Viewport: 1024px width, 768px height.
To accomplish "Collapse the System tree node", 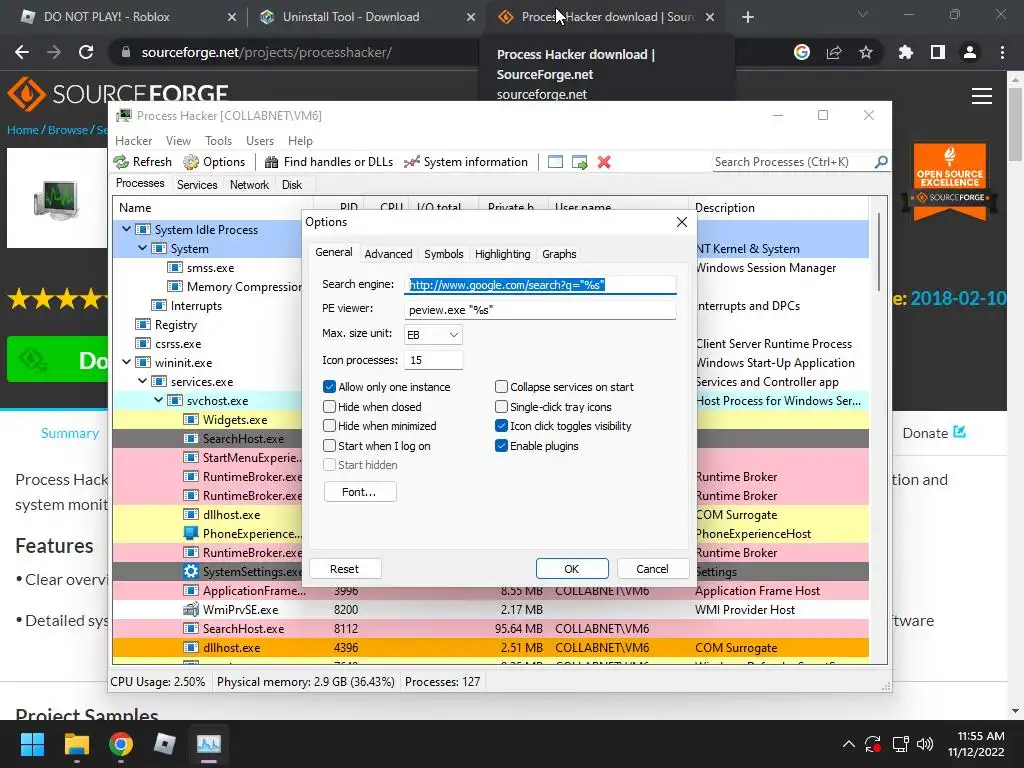I will click(142, 248).
